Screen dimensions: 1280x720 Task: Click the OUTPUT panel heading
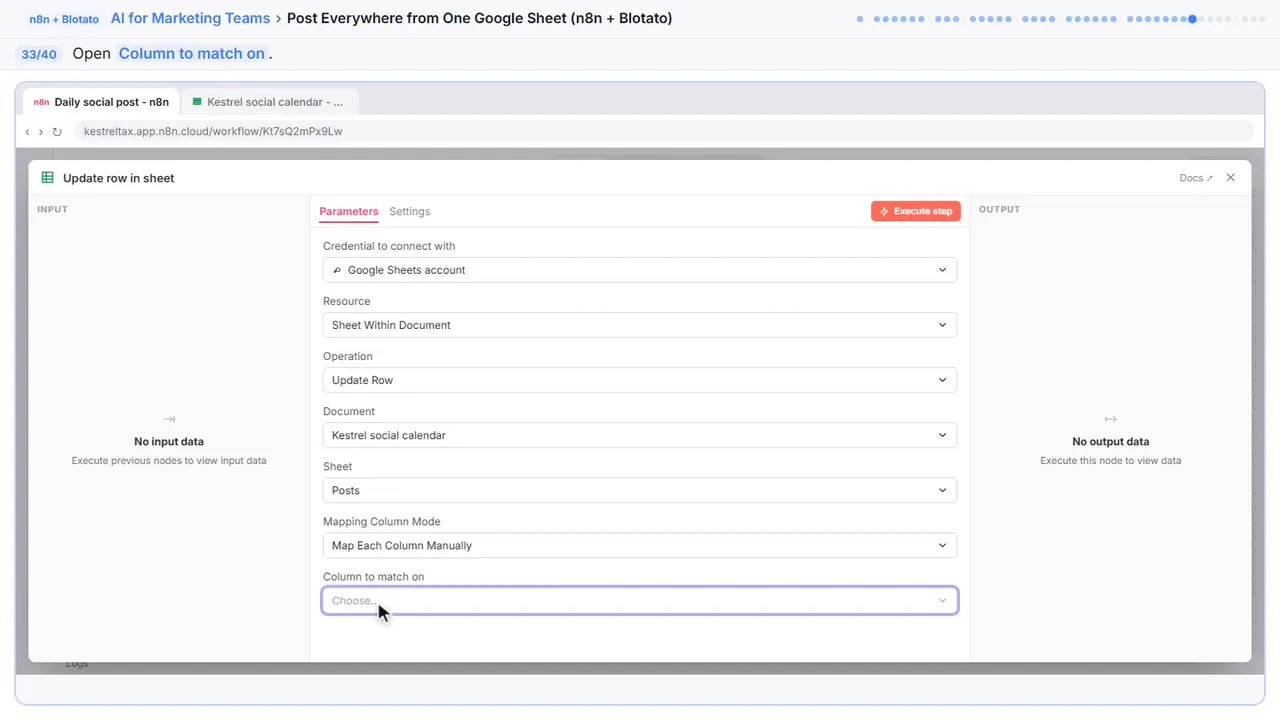coord(1000,209)
